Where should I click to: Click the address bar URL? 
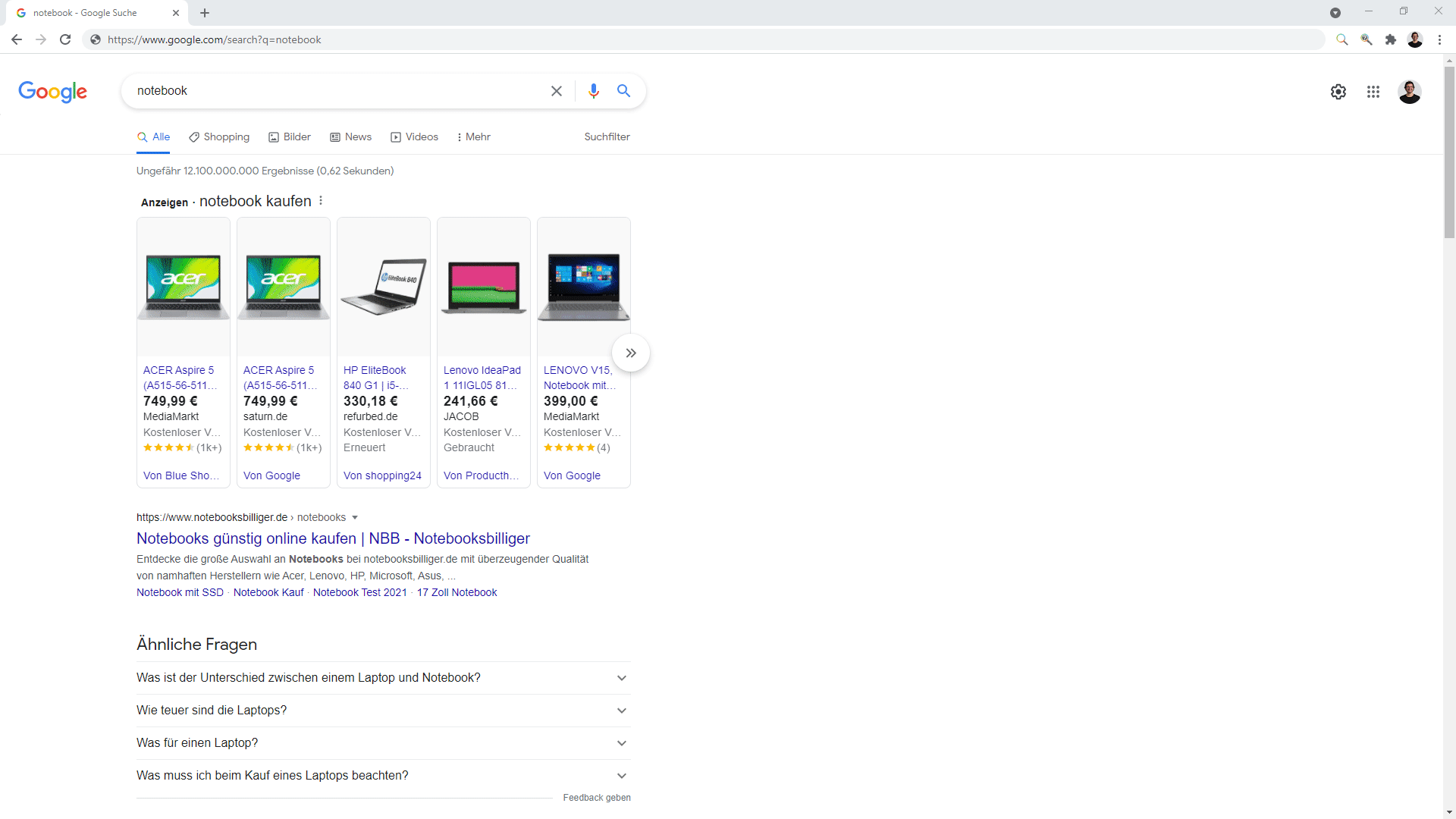pos(215,39)
